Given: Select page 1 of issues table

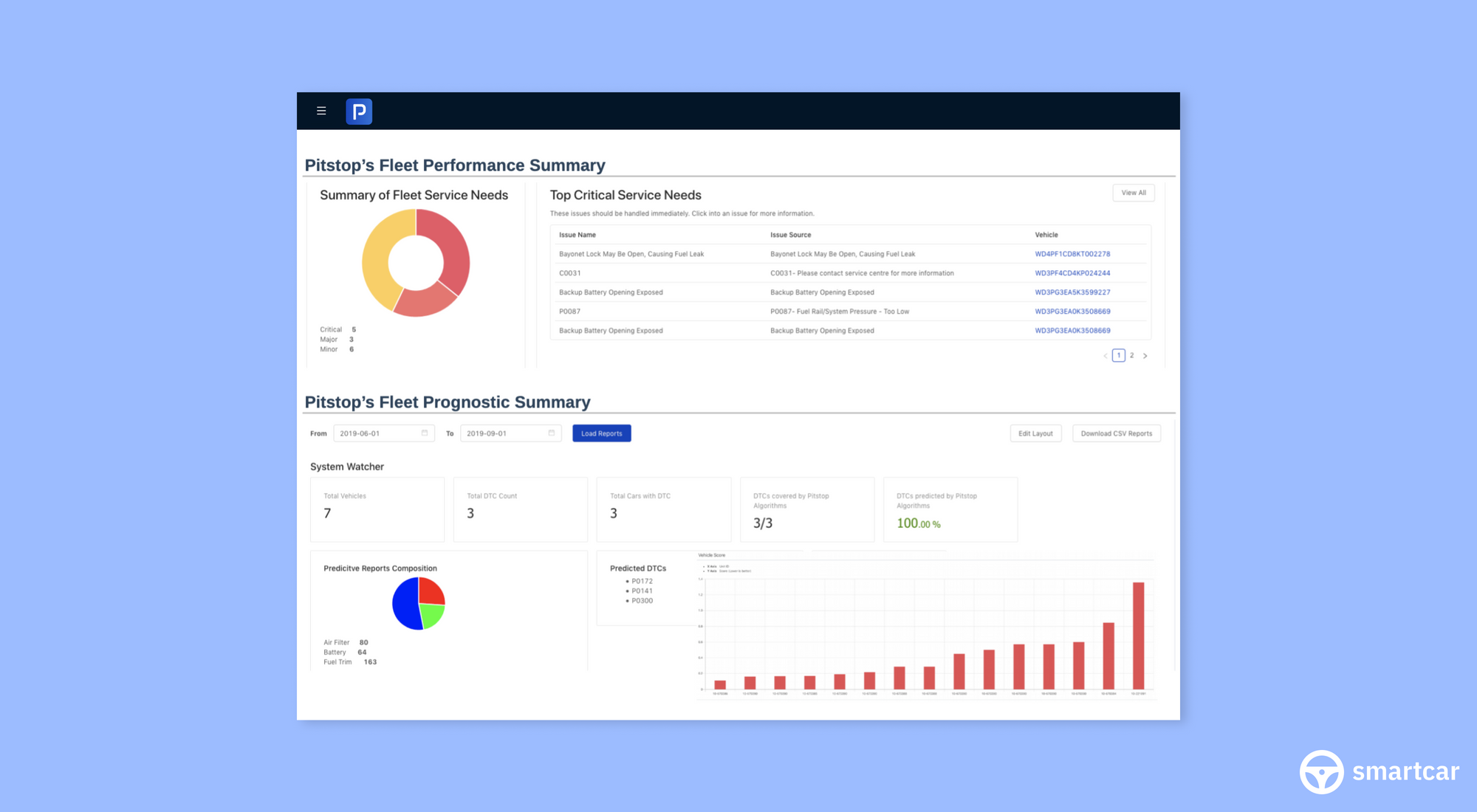Looking at the screenshot, I should click(x=1119, y=356).
